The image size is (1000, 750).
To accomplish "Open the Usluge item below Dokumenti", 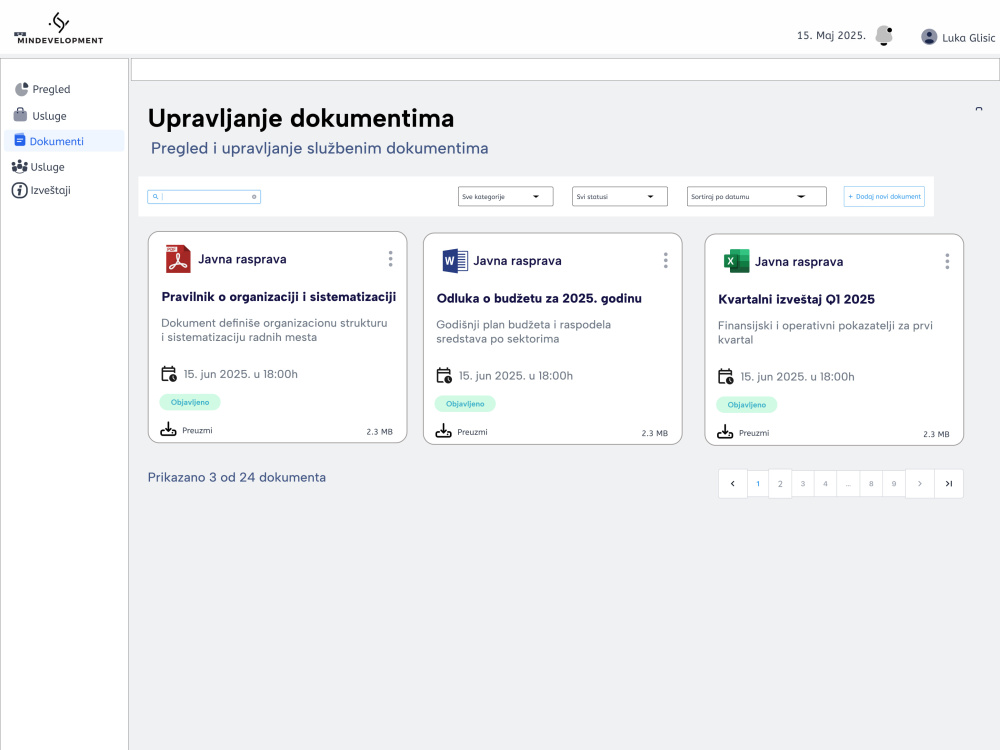I will [x=47, y=167].
